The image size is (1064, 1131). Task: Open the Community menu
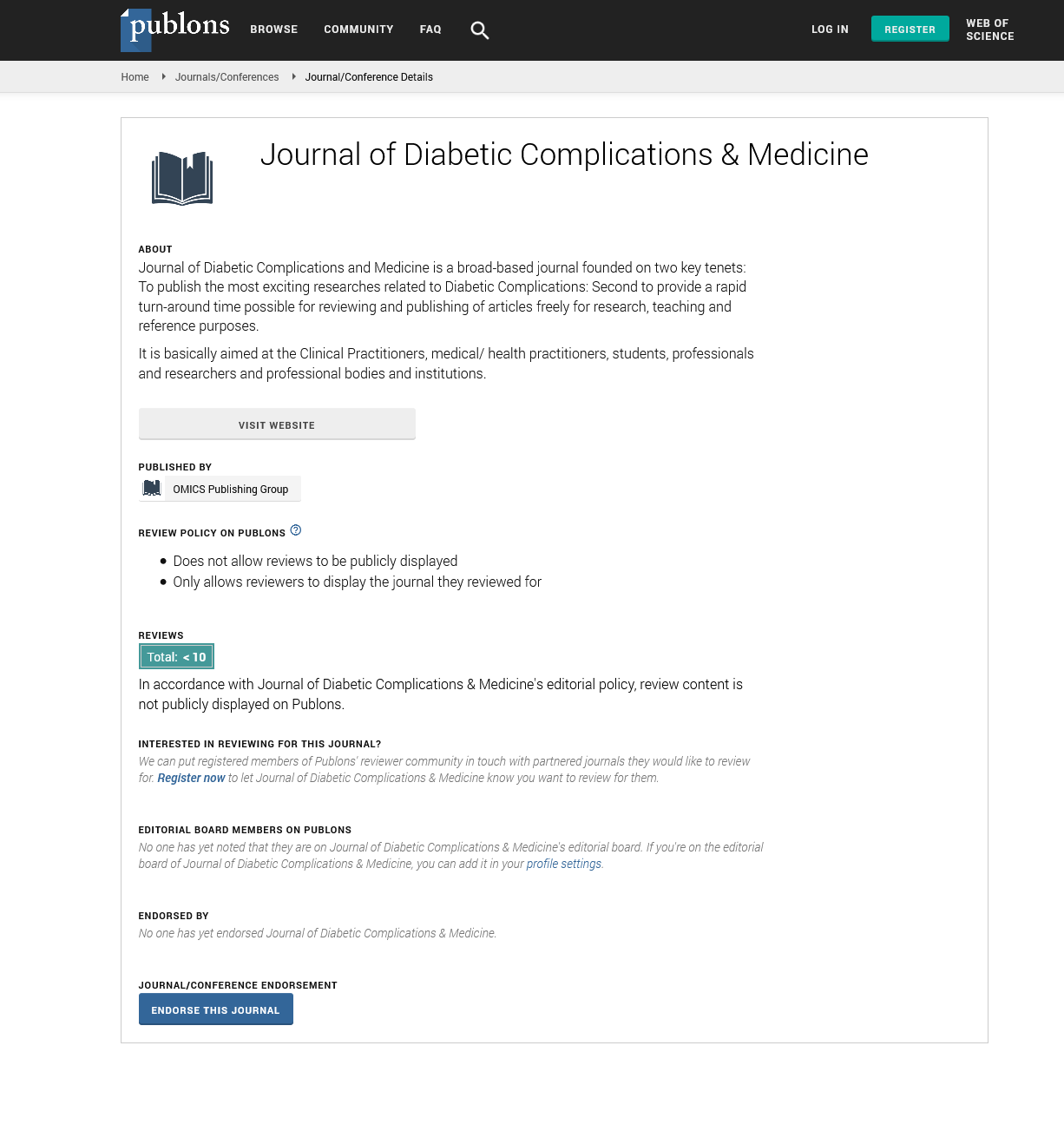point(358,30)
